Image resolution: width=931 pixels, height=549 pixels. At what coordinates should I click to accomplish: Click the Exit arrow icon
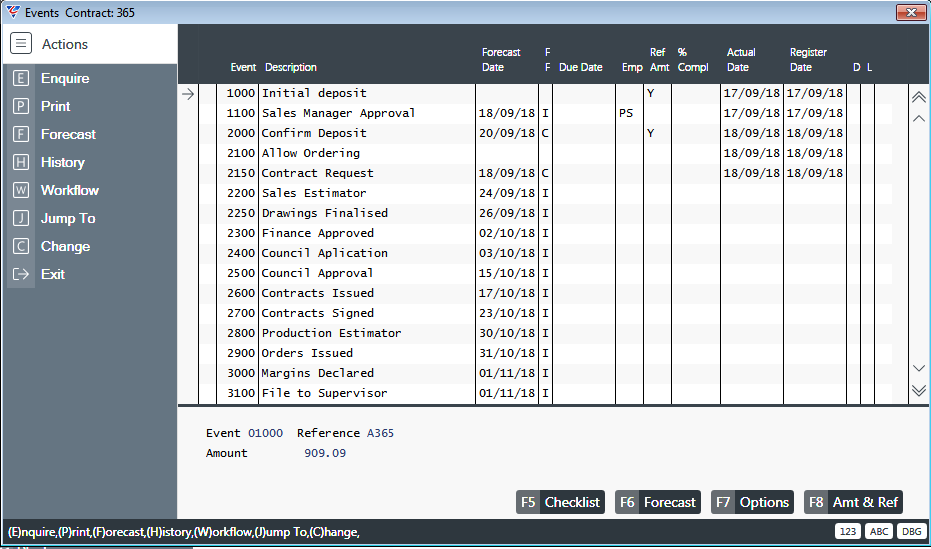point(21,274)
